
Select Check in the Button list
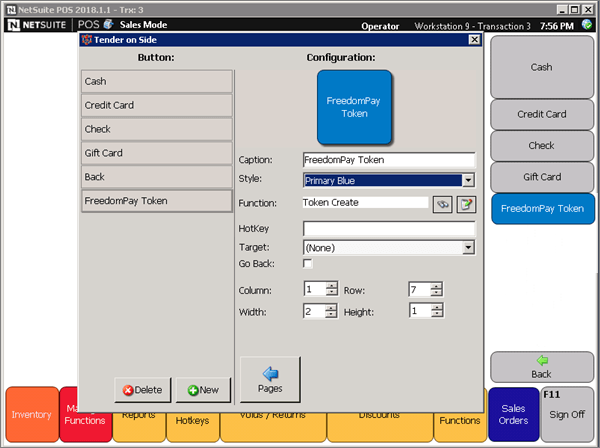click(157, 129)
